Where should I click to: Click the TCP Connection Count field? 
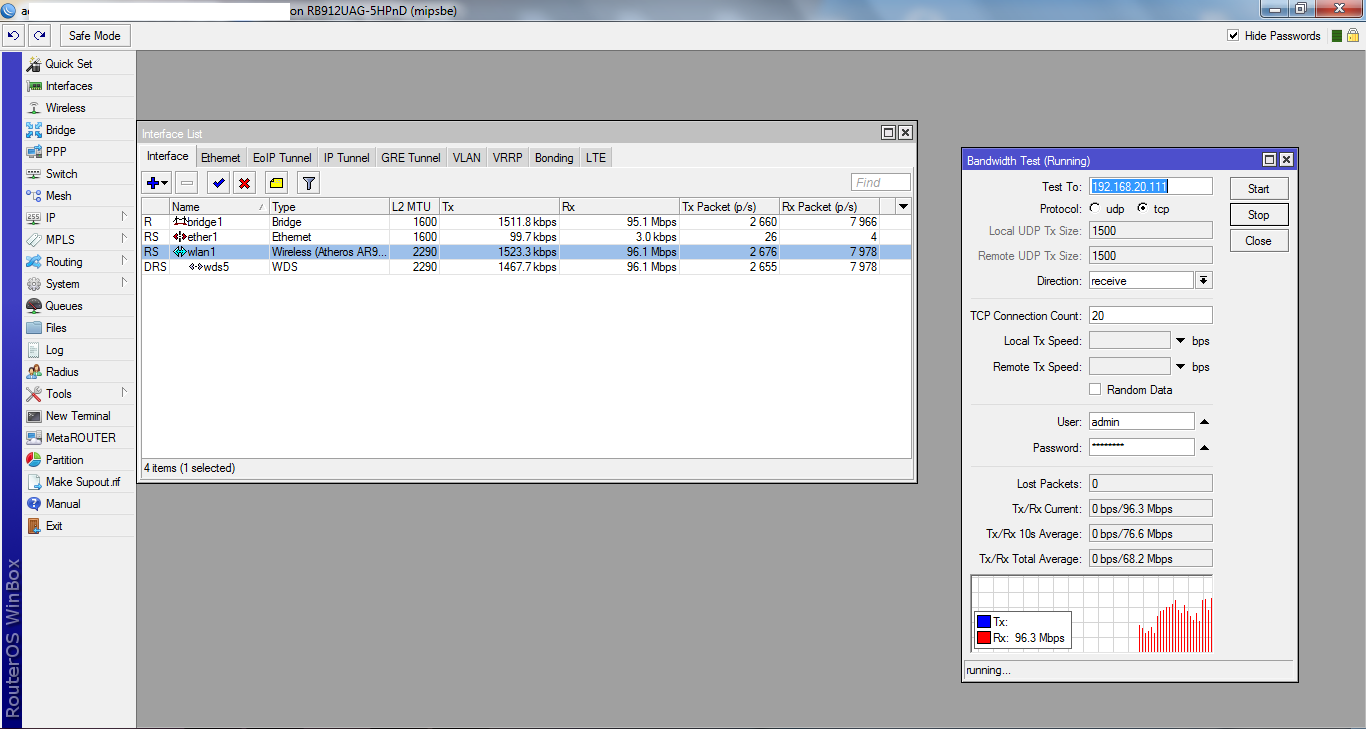click(x=1150, y=316)
